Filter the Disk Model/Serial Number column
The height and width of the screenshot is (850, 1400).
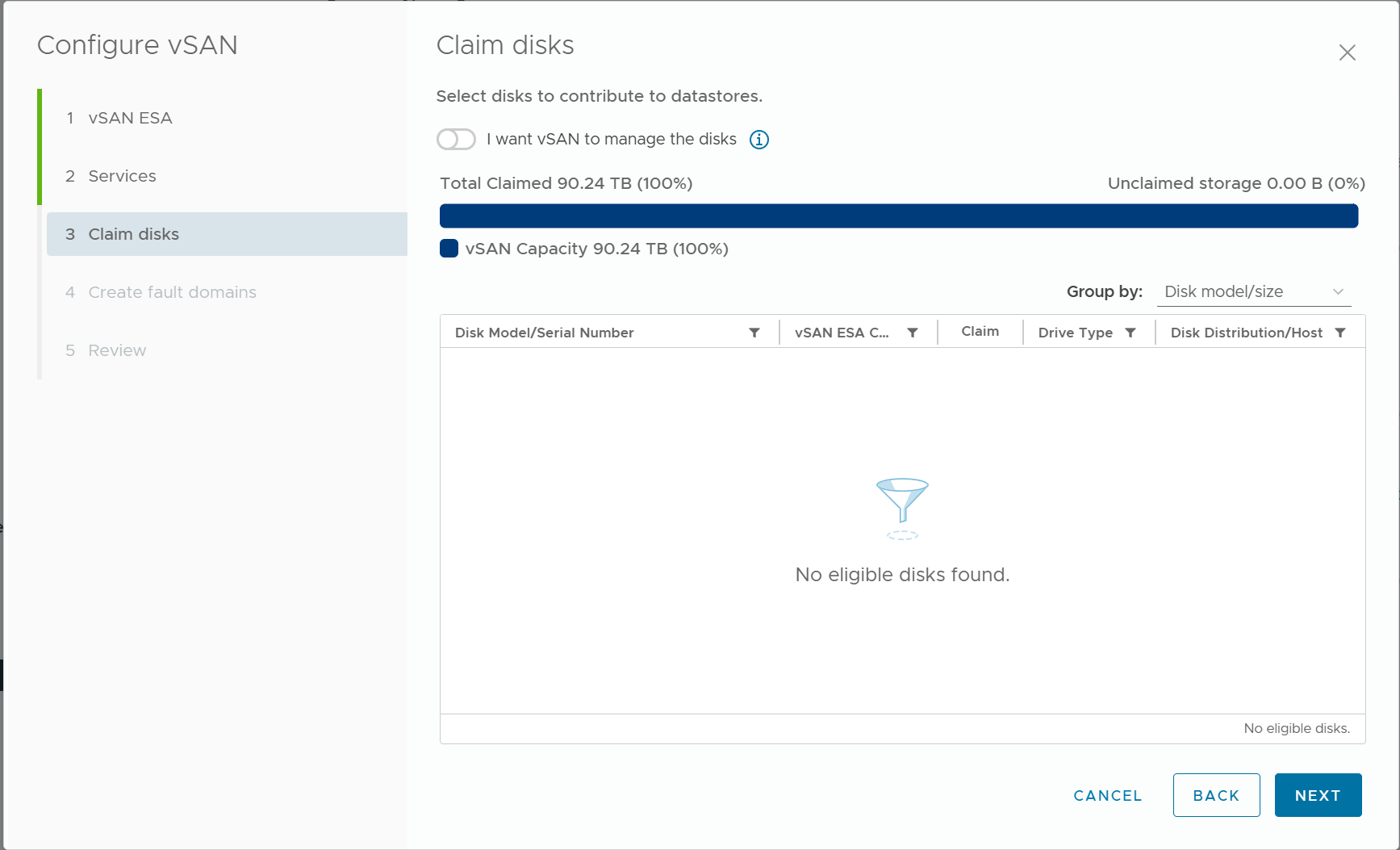754,333
